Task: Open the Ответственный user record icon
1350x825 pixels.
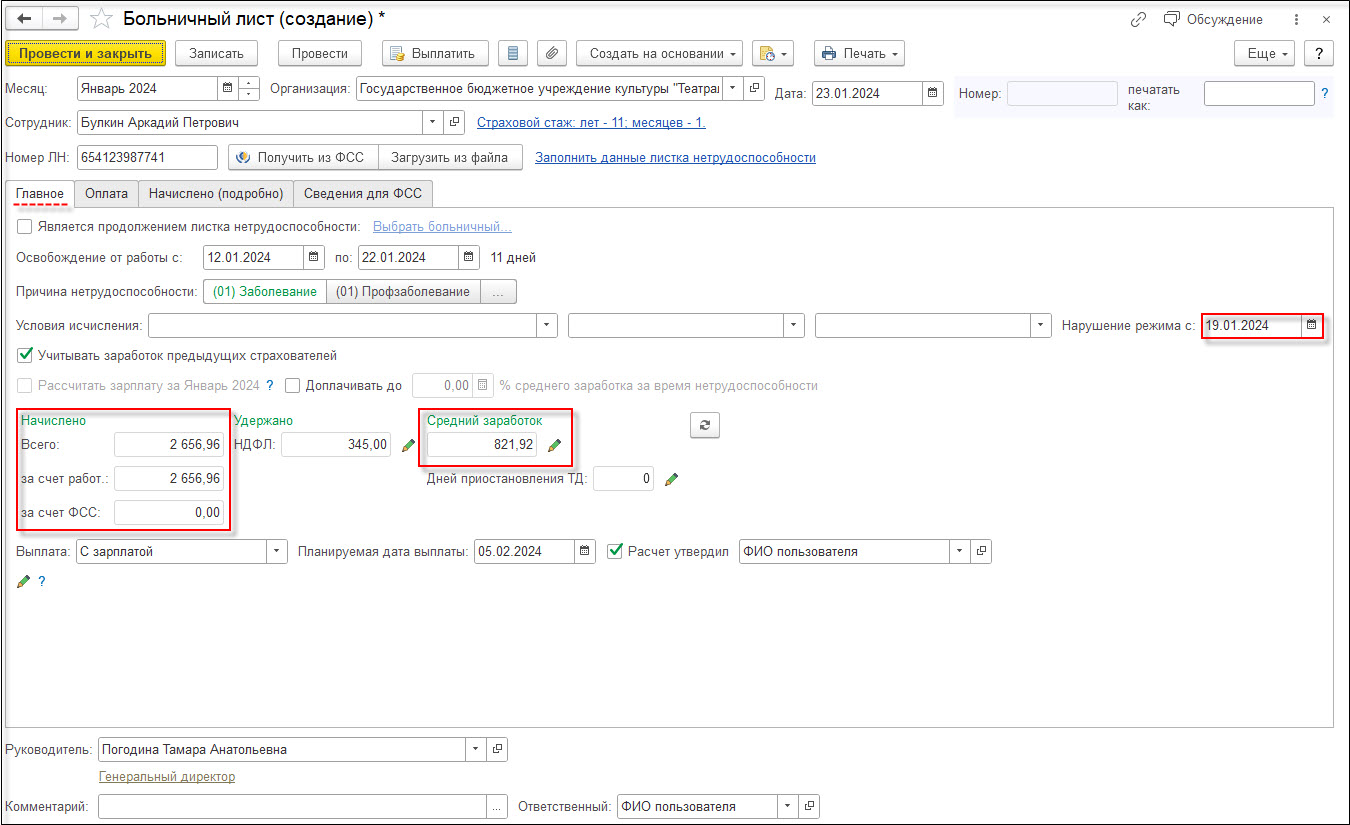Action: click(x=810, y=806)
